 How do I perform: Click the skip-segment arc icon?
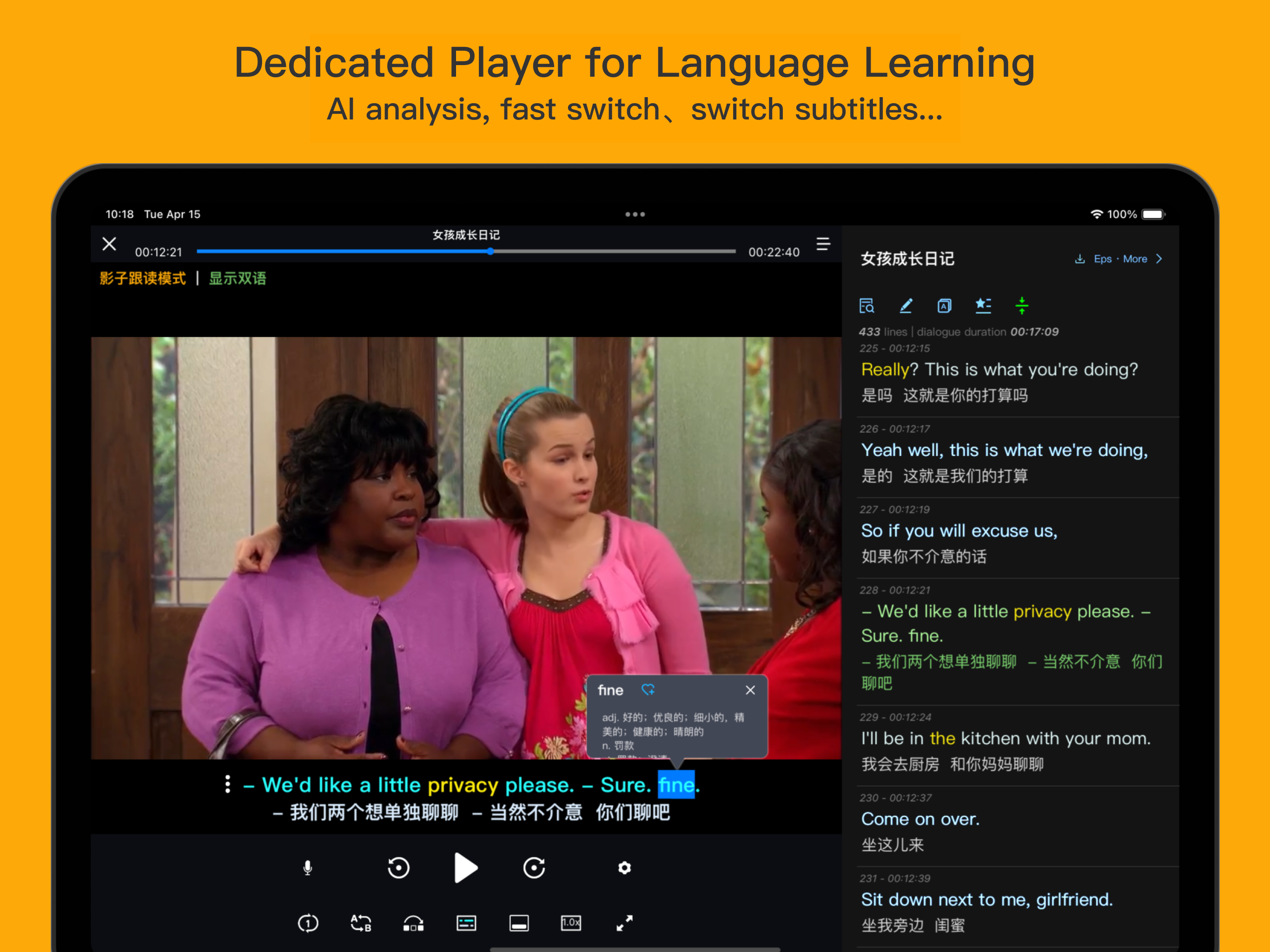[x=413, y=923]
